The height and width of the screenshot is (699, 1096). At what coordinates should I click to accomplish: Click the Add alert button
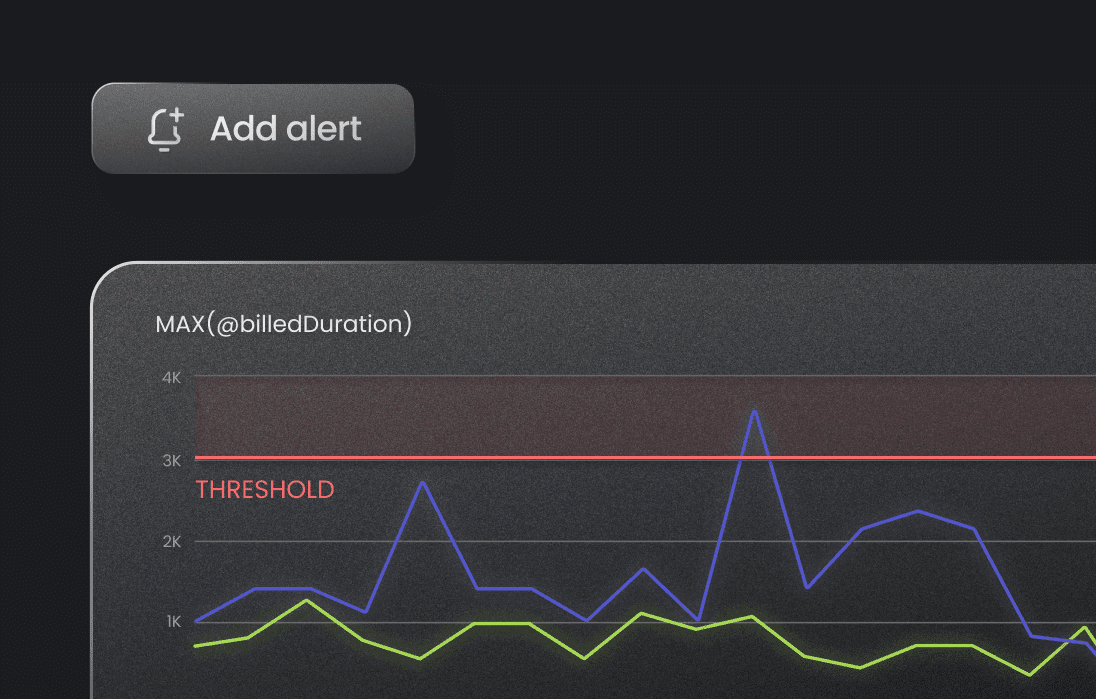click(x=253, y=129)
